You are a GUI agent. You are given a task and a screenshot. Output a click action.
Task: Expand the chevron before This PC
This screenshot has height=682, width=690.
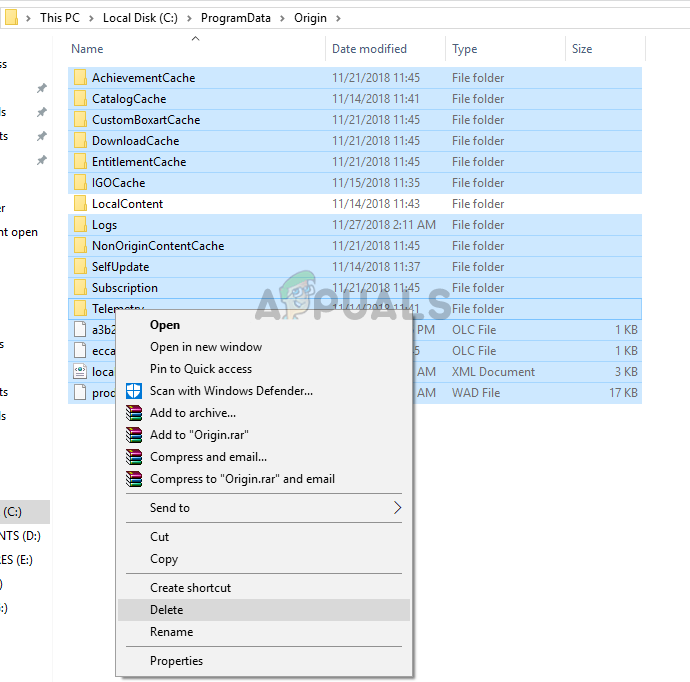(28, 18)
